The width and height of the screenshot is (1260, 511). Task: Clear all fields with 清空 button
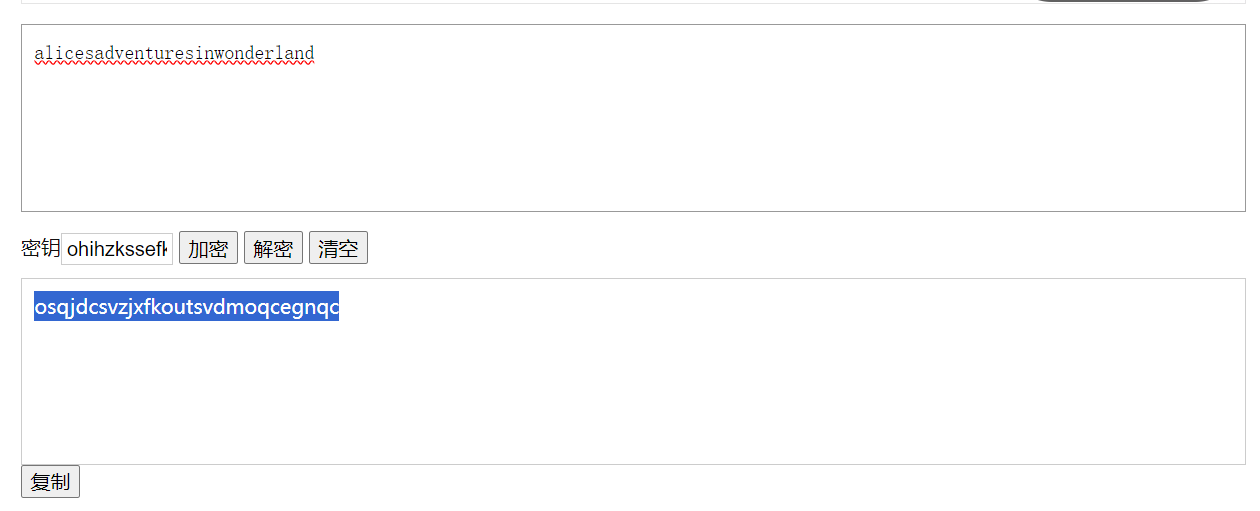tap(338, 248)
